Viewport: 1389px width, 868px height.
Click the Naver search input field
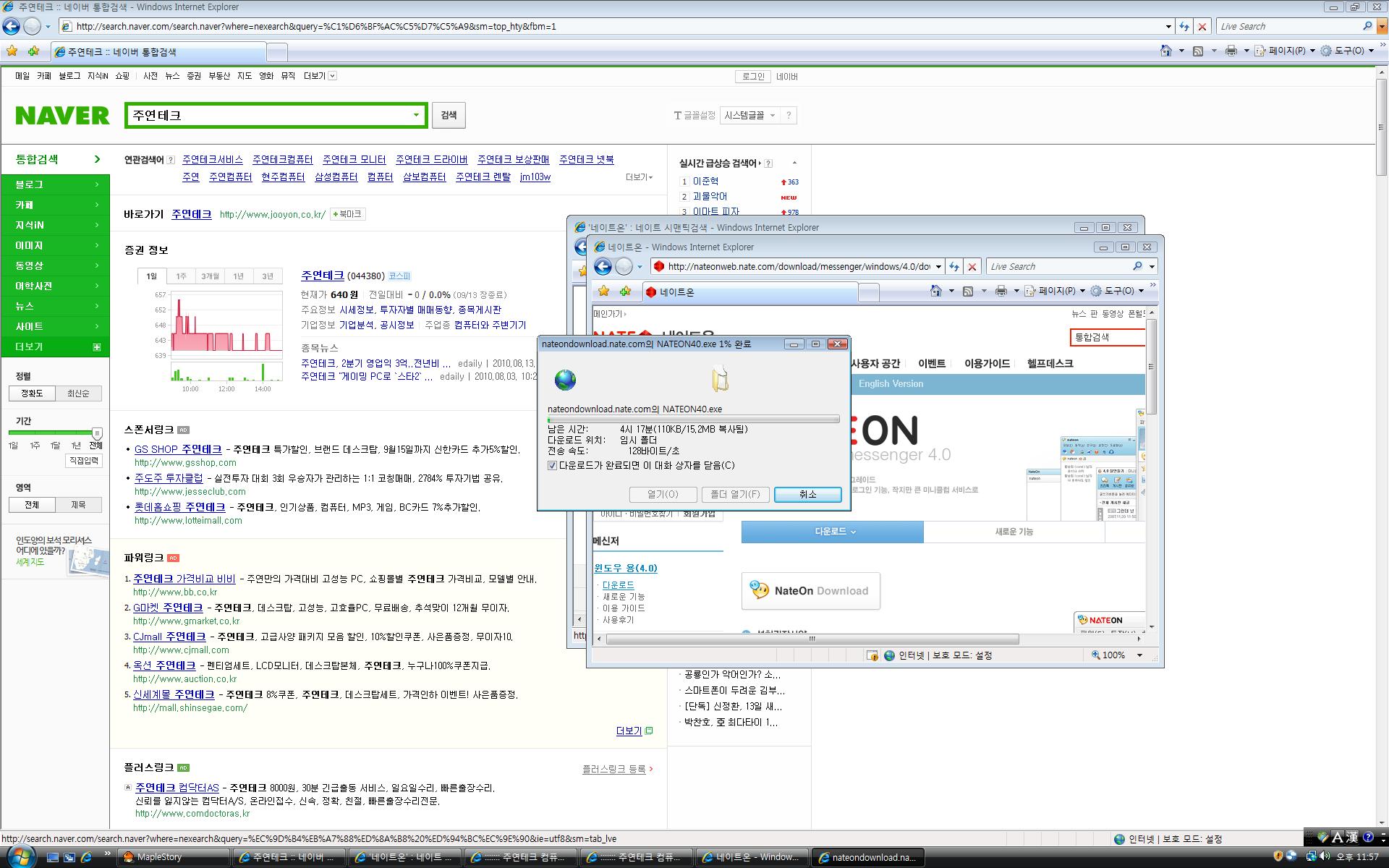(x=268, y=115)
